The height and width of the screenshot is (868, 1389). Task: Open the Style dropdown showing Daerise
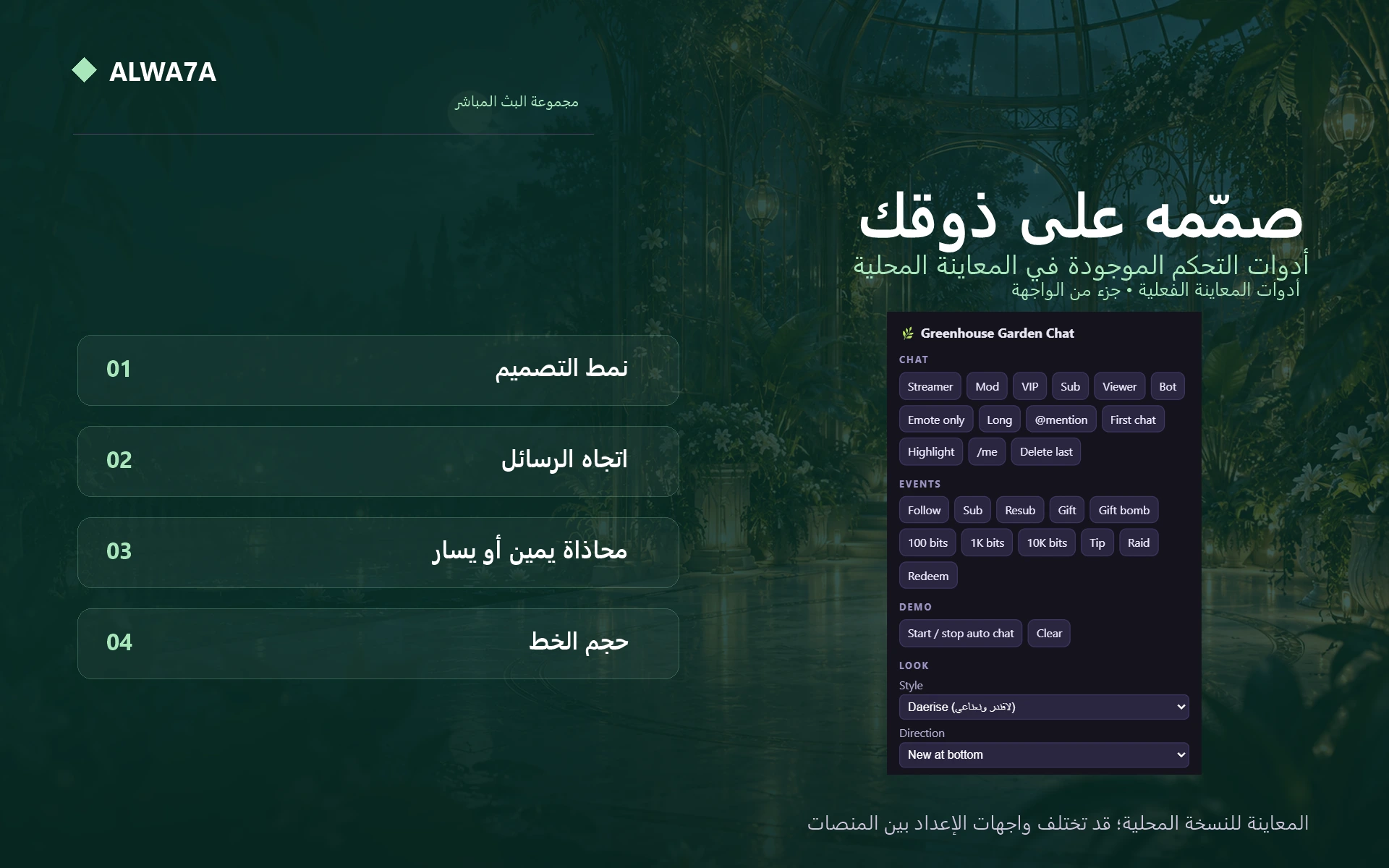[x=1044, y=707]
